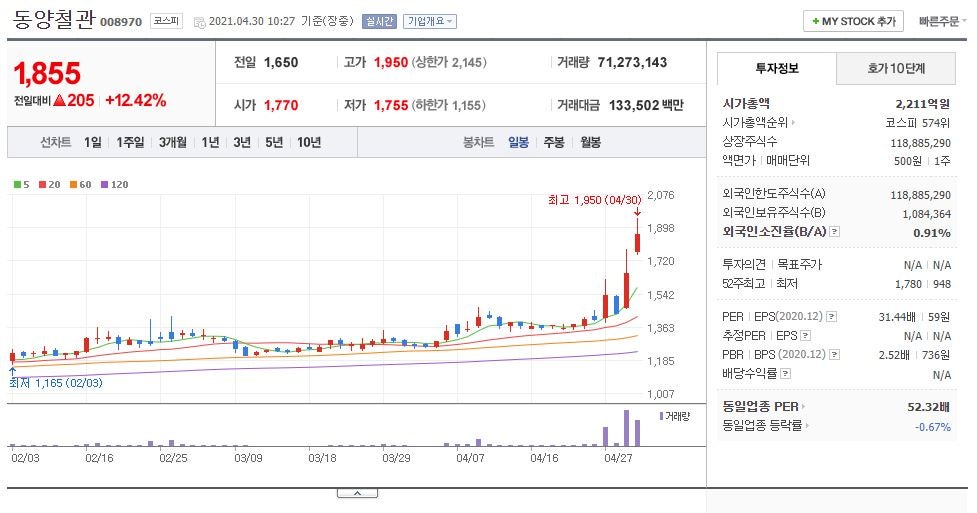Click the current price 1,855

[x=47, y=74]
